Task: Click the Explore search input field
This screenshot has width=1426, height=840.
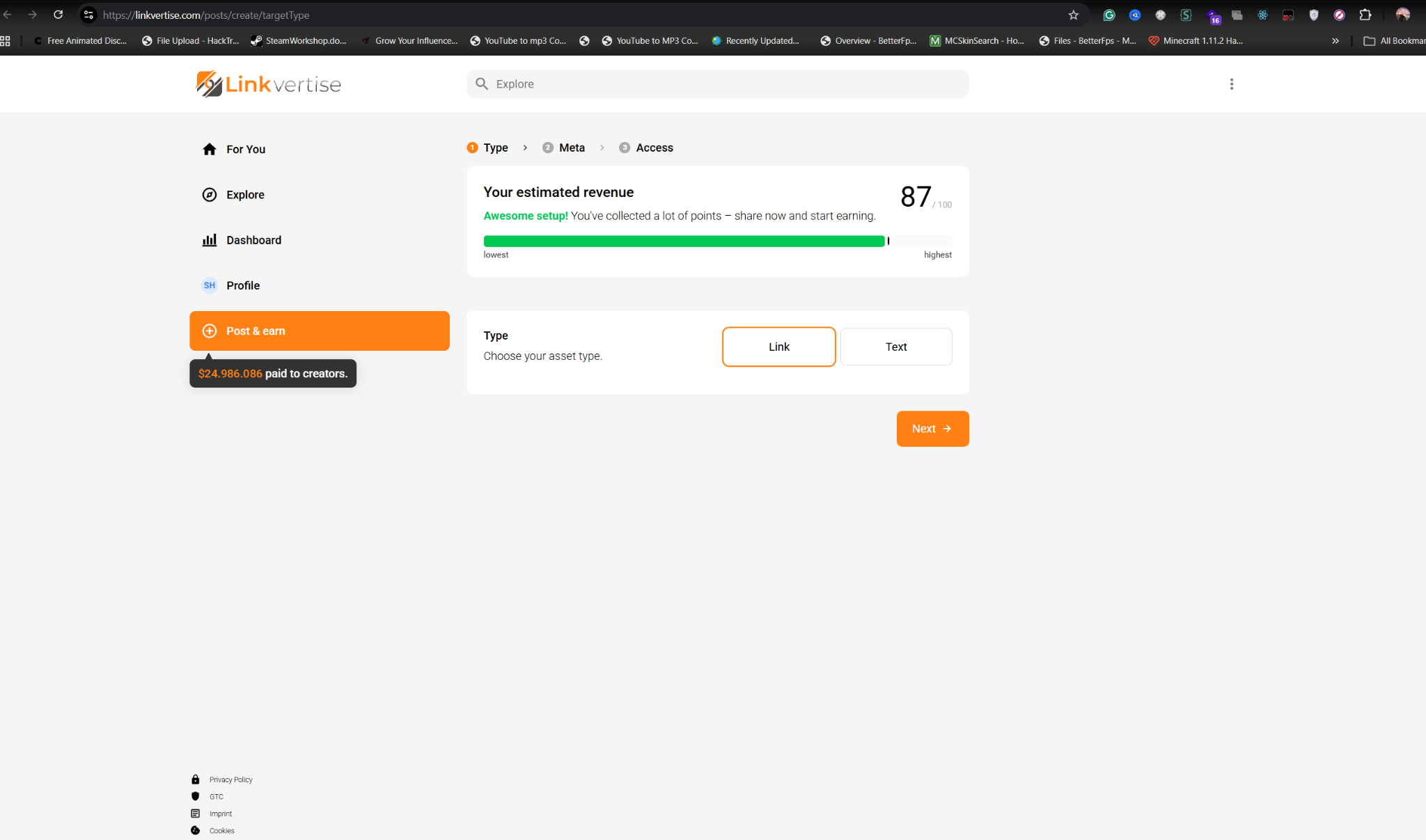Action: (x=718, y=84)
